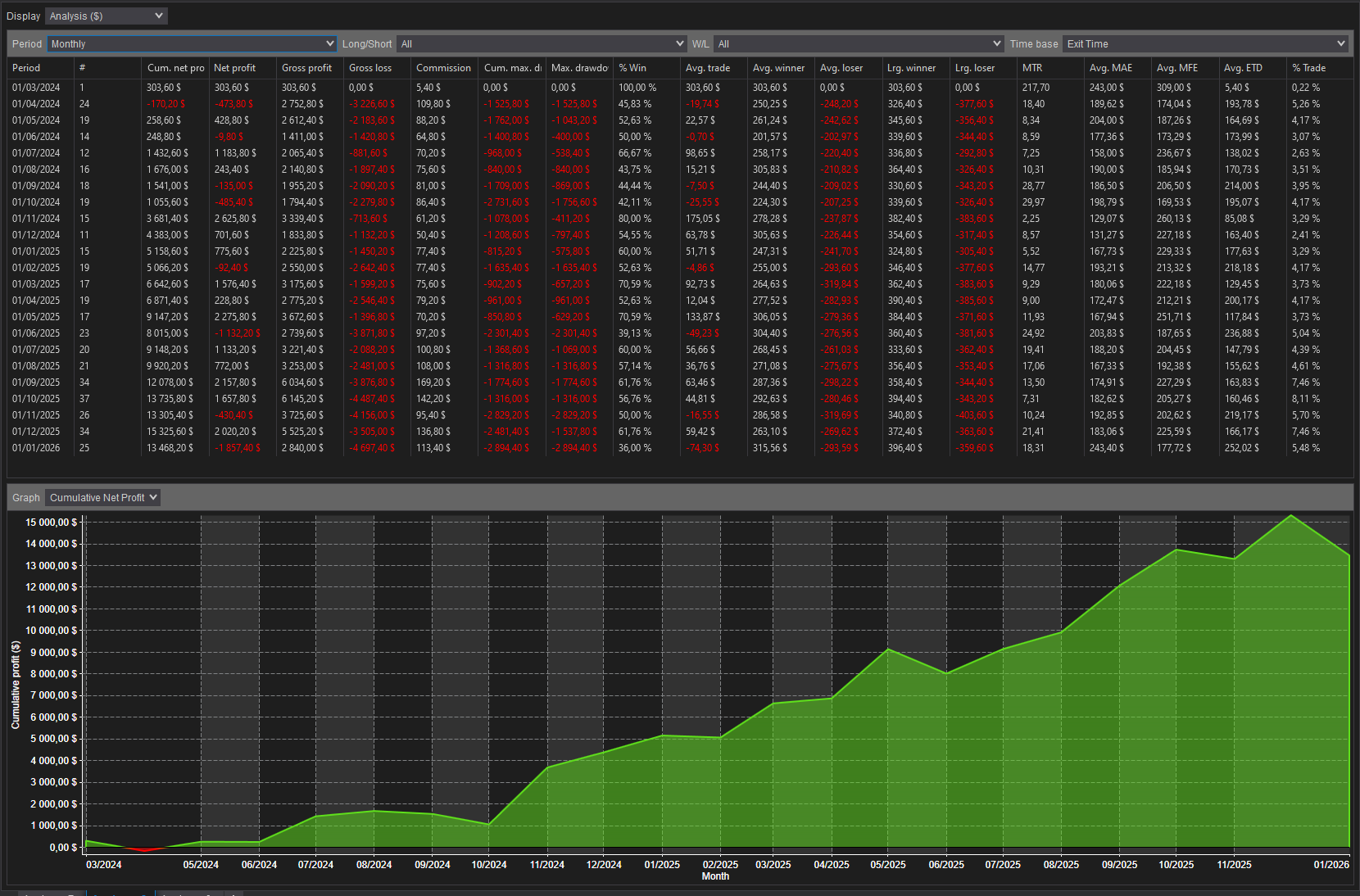The width and height of the screenshot is (1360, 896).
Task: Click the MTR column header
Action: 1034,68
